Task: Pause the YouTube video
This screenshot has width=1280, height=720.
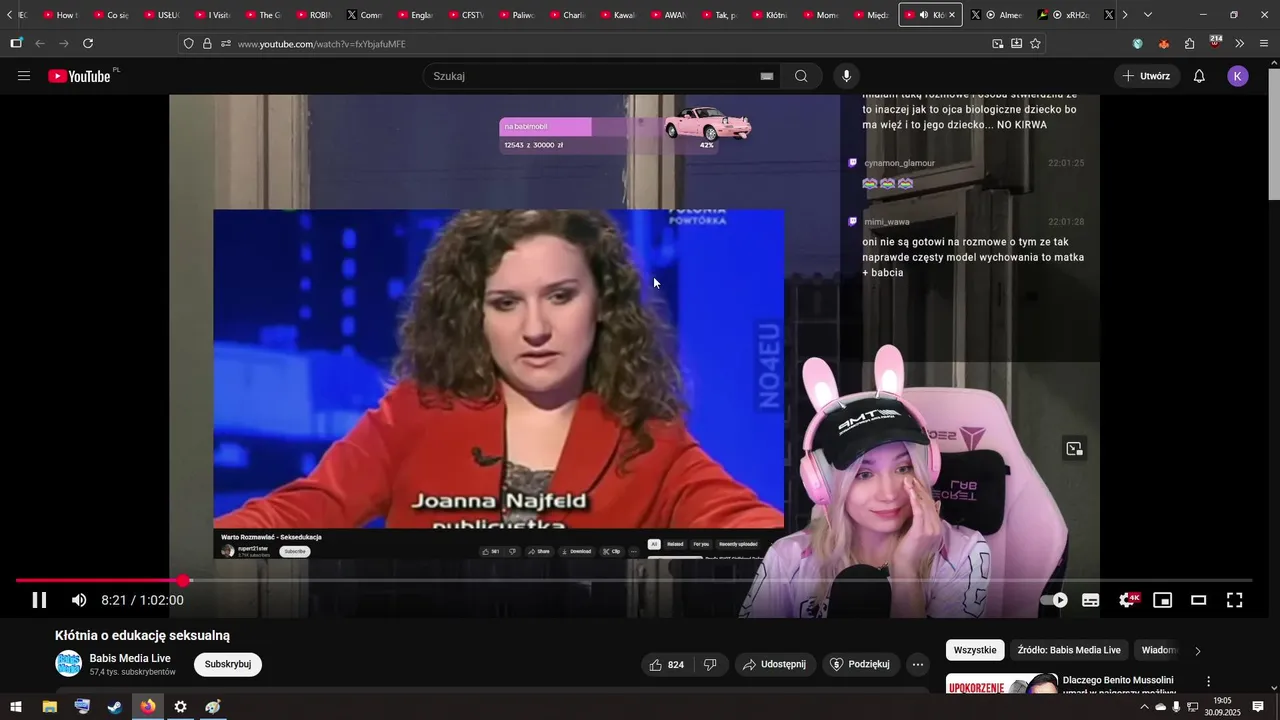Action: pos(39,600)
